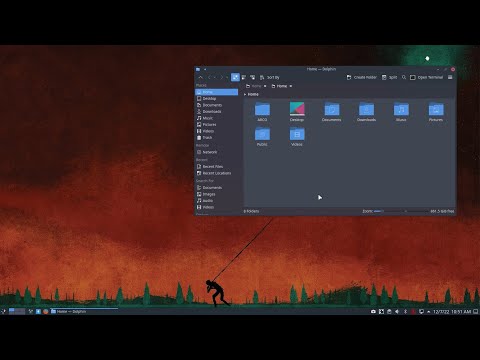Select Desktop in the Places panel
This screenshot has height=360, width=480.
pyautogui.click(x=216, y=99)
